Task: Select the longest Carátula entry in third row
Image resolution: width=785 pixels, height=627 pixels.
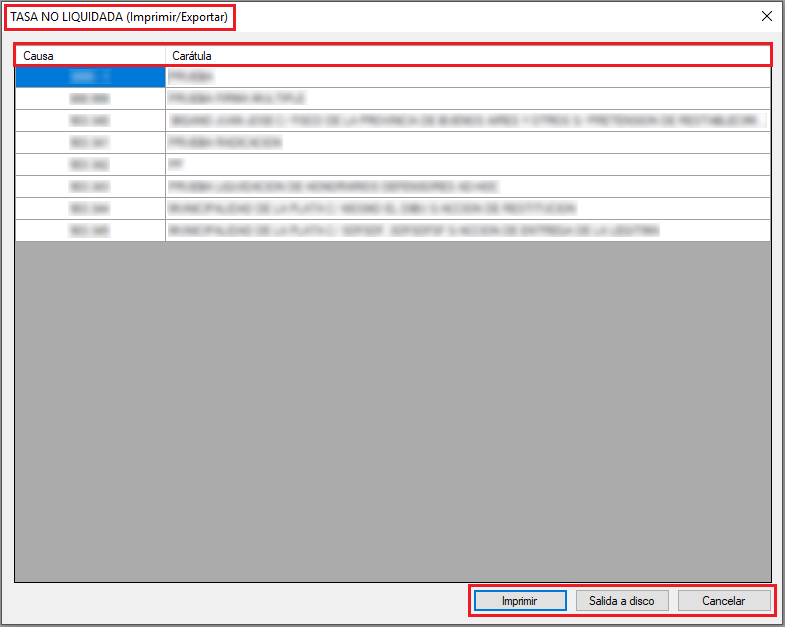Action: [467, 120]
